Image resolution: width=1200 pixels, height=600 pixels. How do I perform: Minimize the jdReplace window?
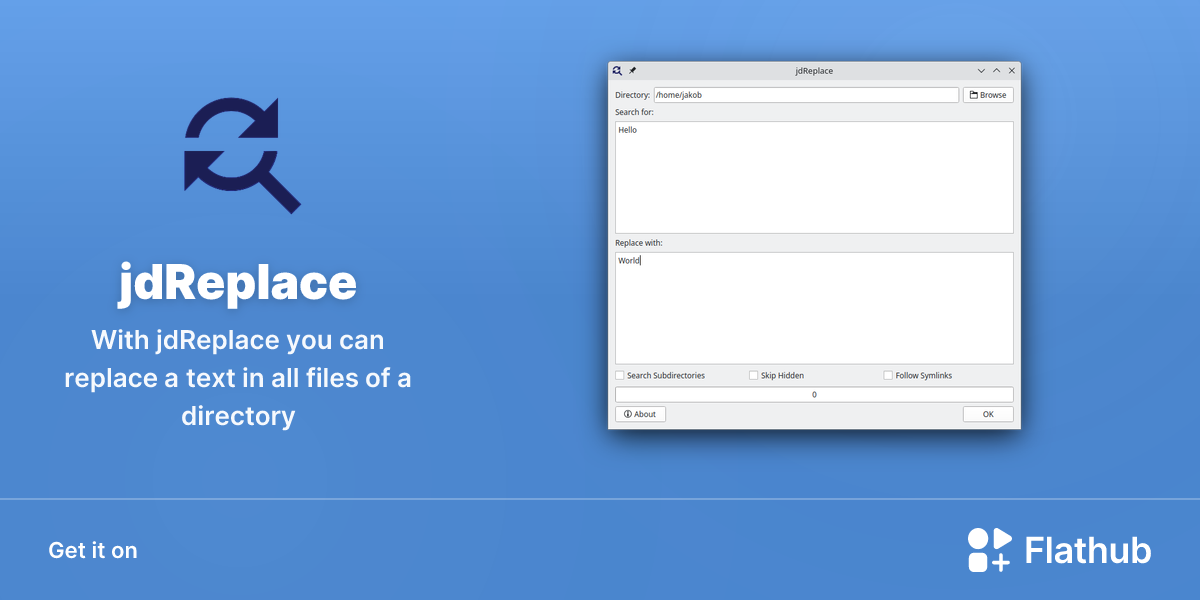coord(981,71)
